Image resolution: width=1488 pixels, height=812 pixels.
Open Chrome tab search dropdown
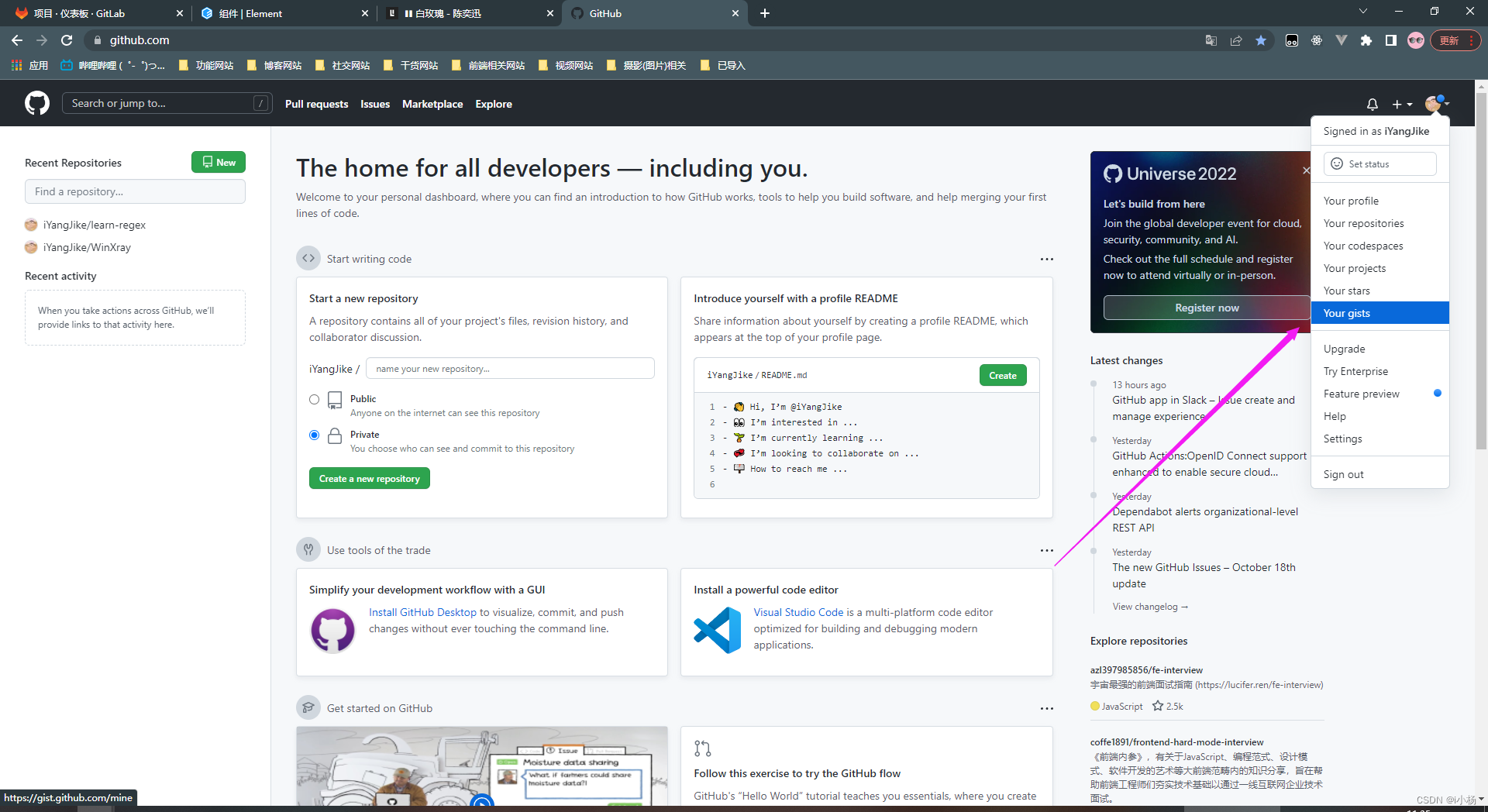point(1363,12)
